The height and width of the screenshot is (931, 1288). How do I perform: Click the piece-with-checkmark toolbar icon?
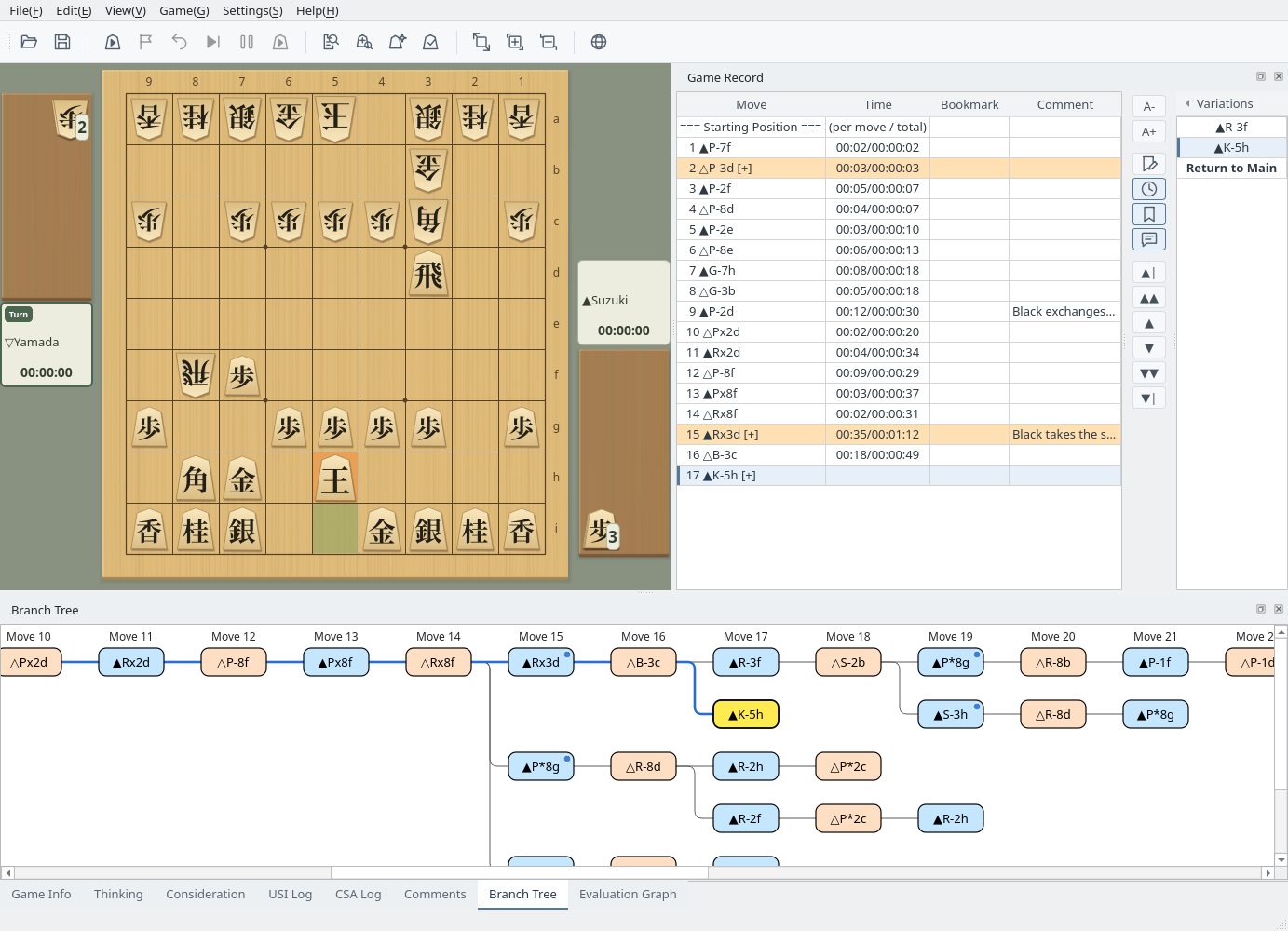click(431, 42)
